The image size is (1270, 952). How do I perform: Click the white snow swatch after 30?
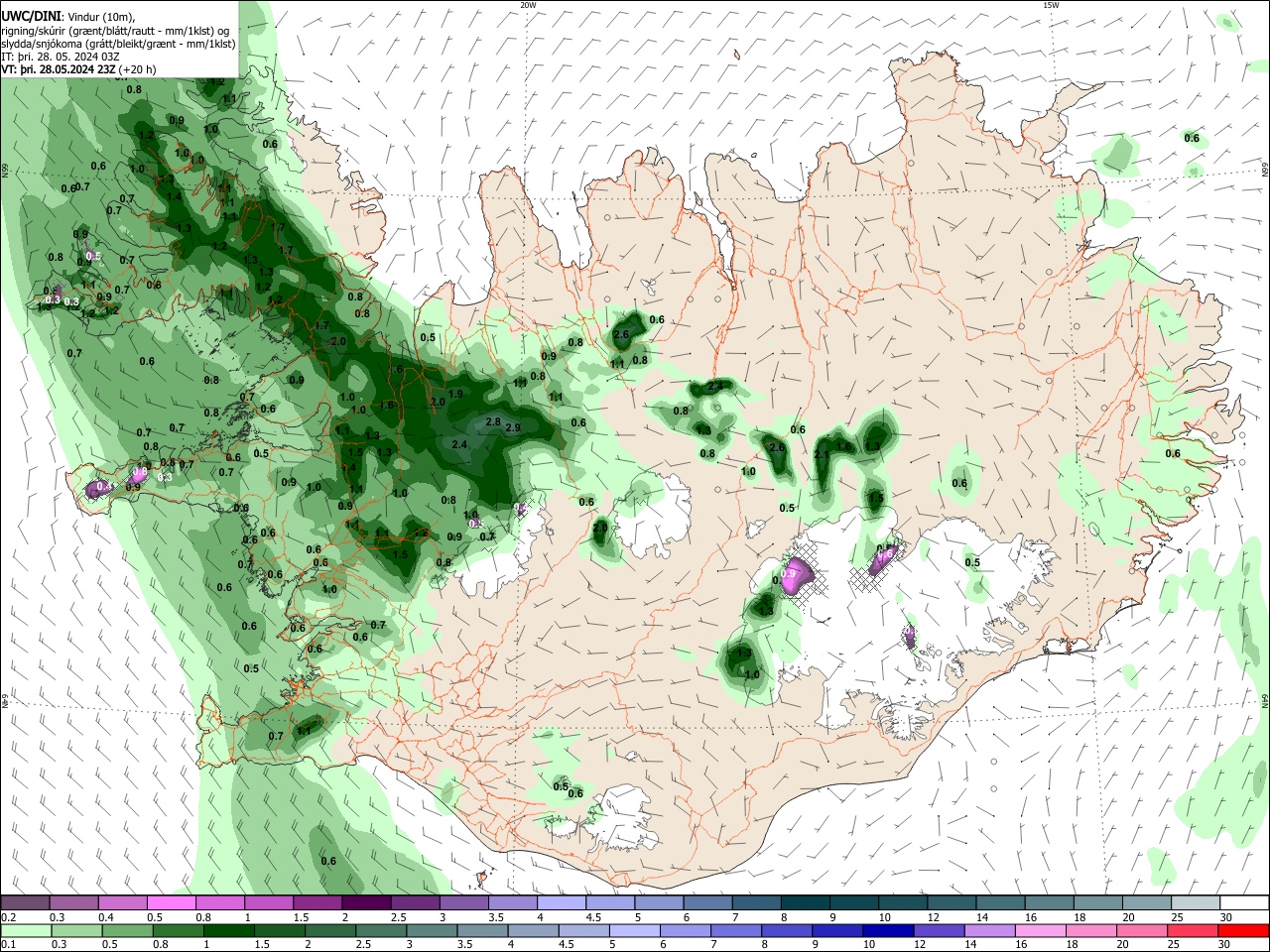1243,903
